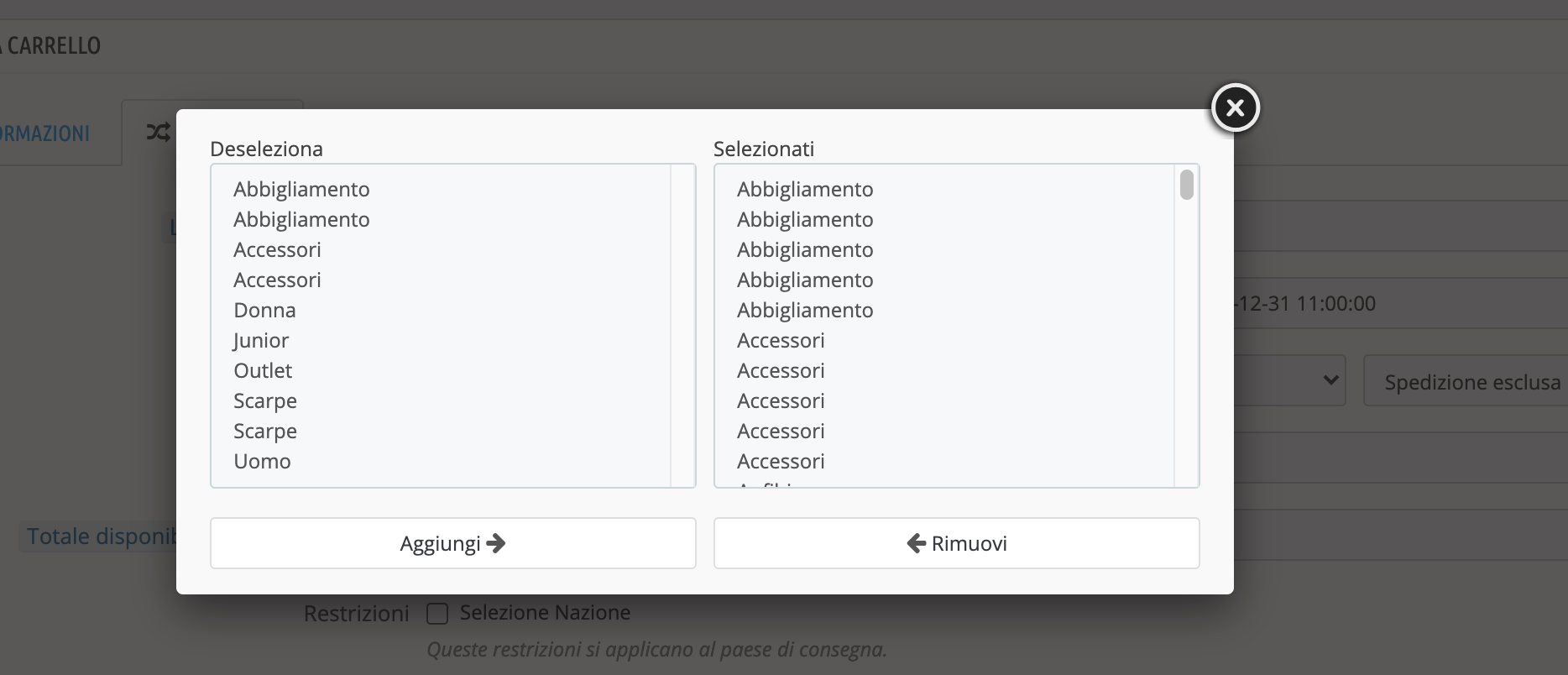Click the Selezionati list scrollbar thumb
The width and height of the screenshot is (1568, 675).
[x=1186, y=185]
